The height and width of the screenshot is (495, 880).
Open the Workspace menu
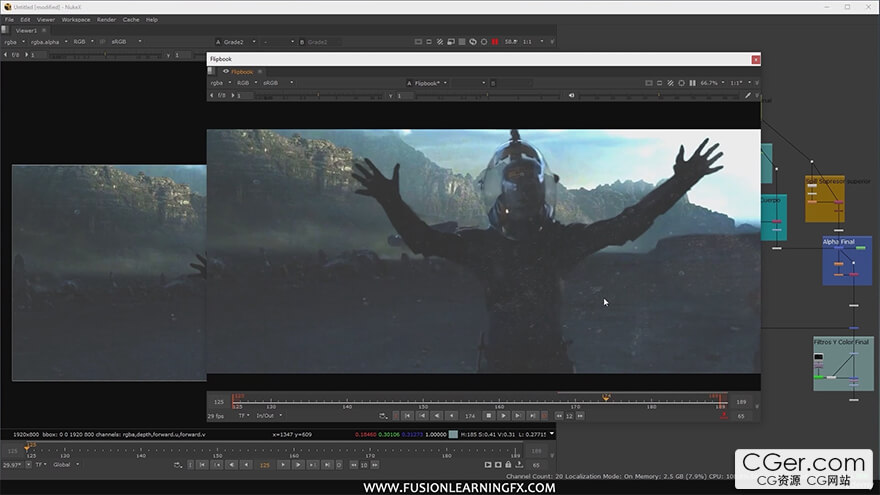75,19
